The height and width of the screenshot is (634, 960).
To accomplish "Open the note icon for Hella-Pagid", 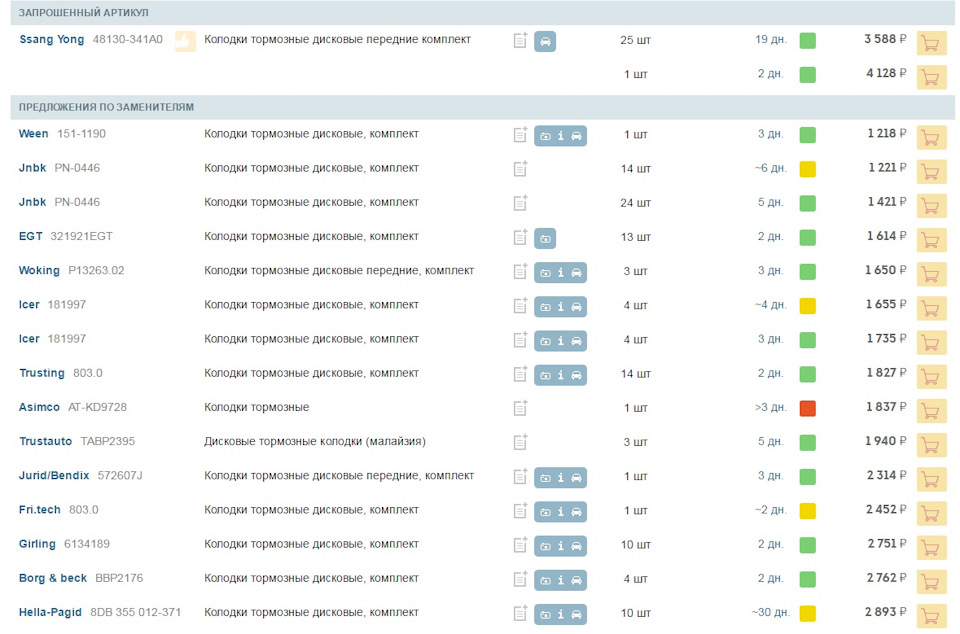I will point(520,613).
